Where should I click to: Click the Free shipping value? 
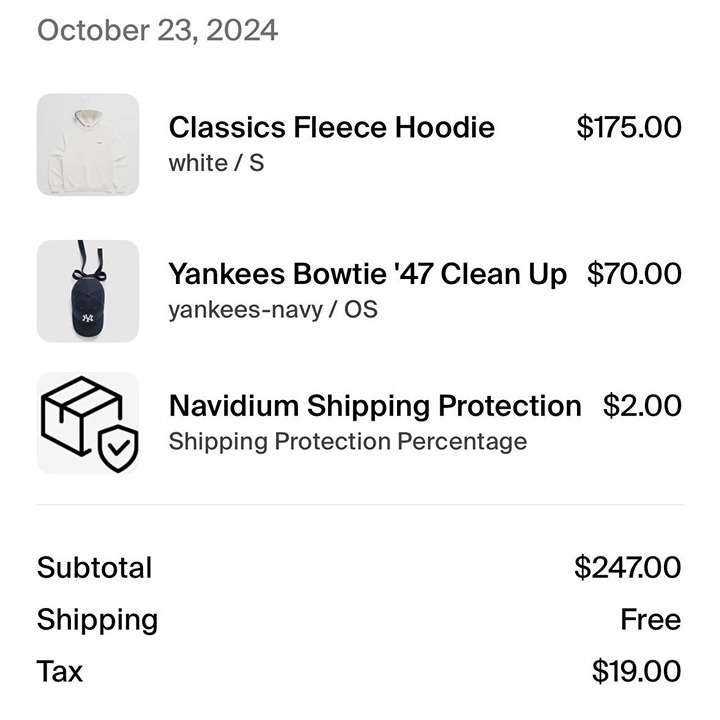651,619
